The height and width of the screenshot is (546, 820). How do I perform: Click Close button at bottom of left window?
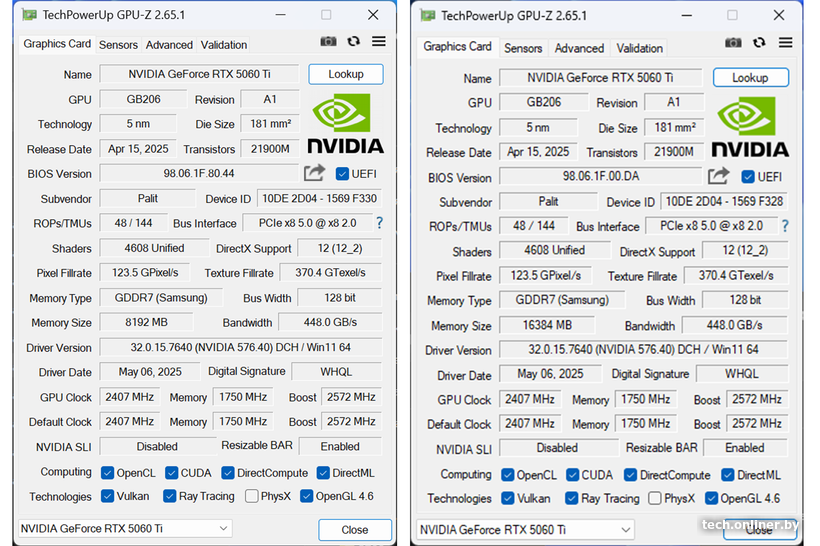pyautogui.click(x=355, y=530)
